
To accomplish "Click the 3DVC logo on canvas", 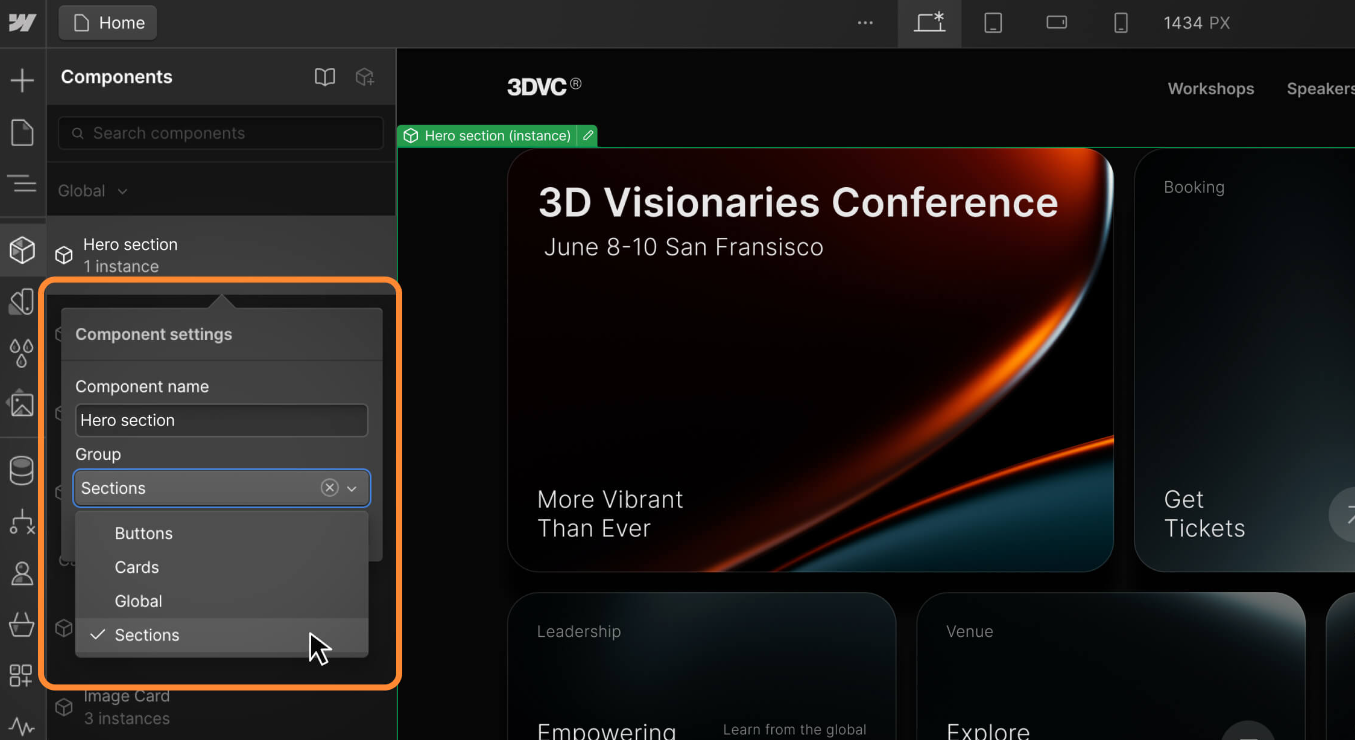I will tap(544, 87).
